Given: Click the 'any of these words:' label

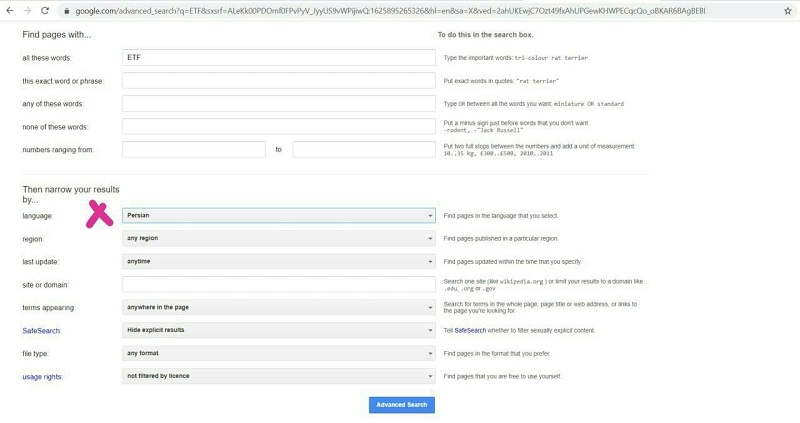Looking at the screenshot, I should pyautogui.click(x=53, y=104).
